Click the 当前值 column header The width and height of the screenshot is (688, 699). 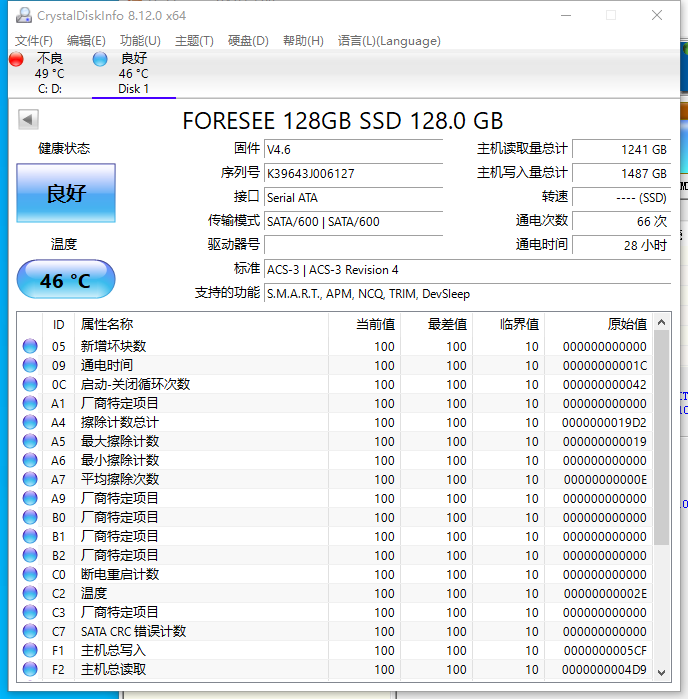click(364, 324)
